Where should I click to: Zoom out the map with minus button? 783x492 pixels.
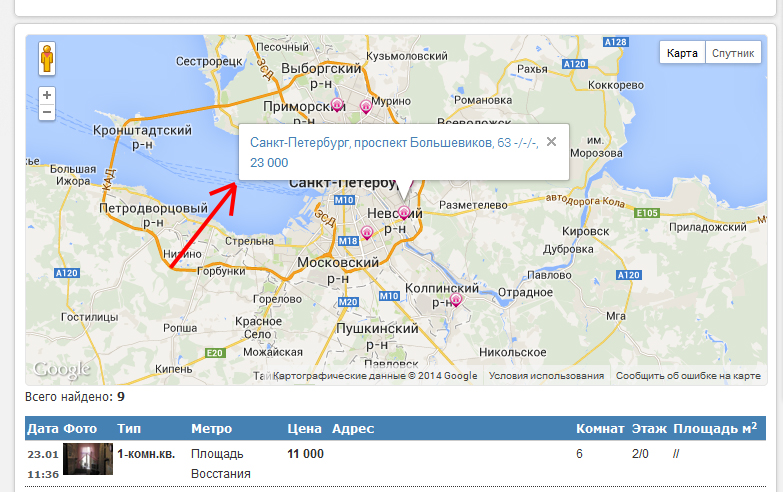[x=47, y=112]
